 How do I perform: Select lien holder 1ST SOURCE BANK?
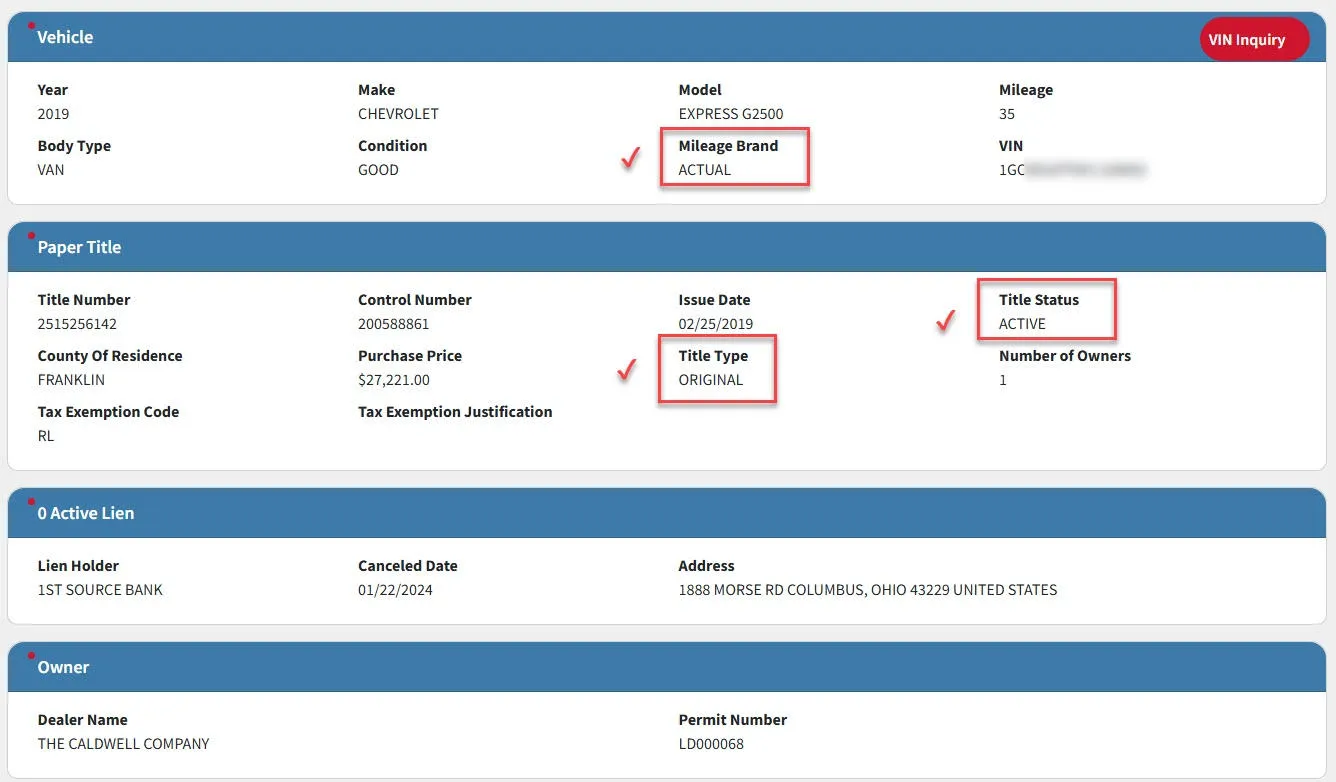pyautogui.click(x=100, y=590)
